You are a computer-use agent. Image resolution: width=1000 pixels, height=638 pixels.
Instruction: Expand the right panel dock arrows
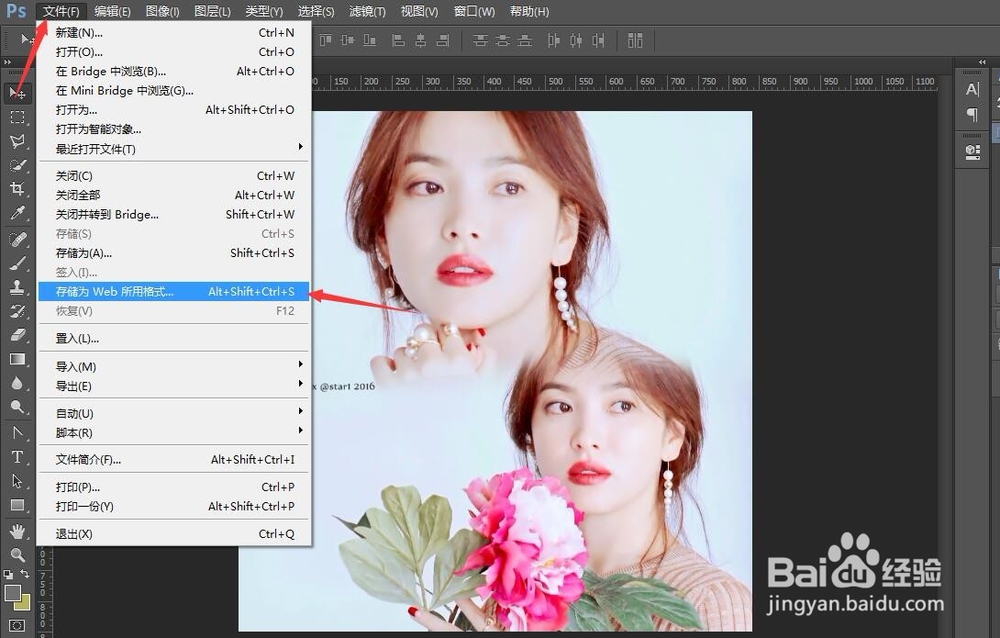983,62
